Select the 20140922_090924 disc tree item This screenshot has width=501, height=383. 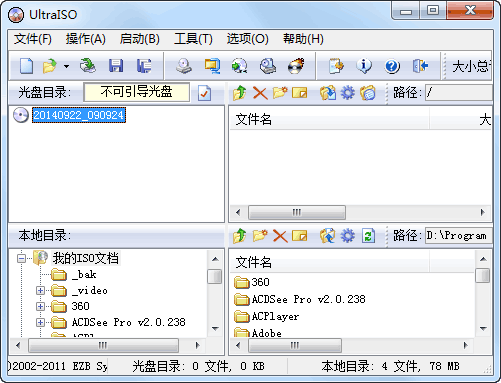79,115
